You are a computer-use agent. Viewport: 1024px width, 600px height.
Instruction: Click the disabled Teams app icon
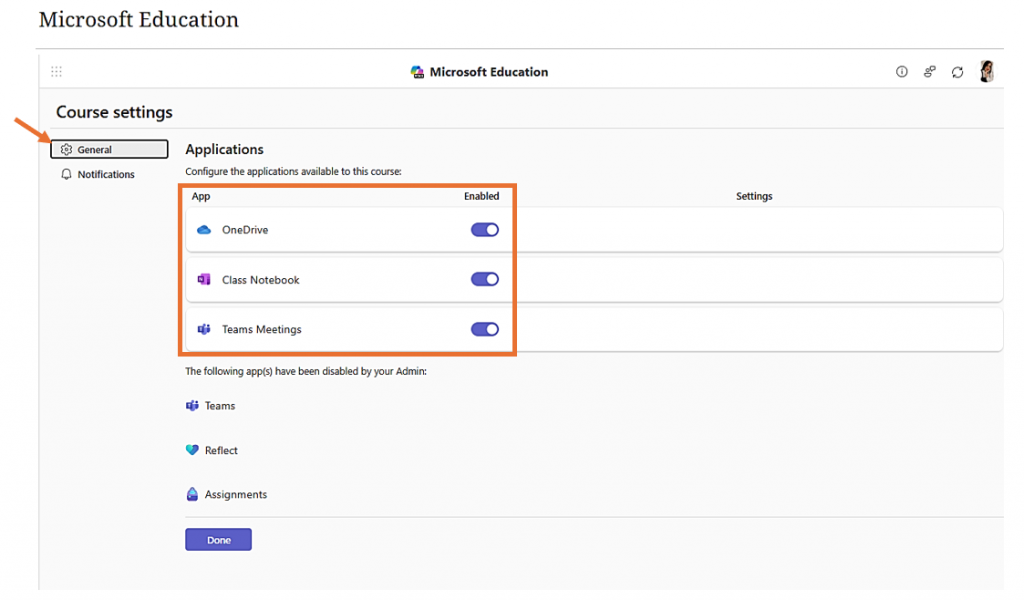tap(192, 405)
